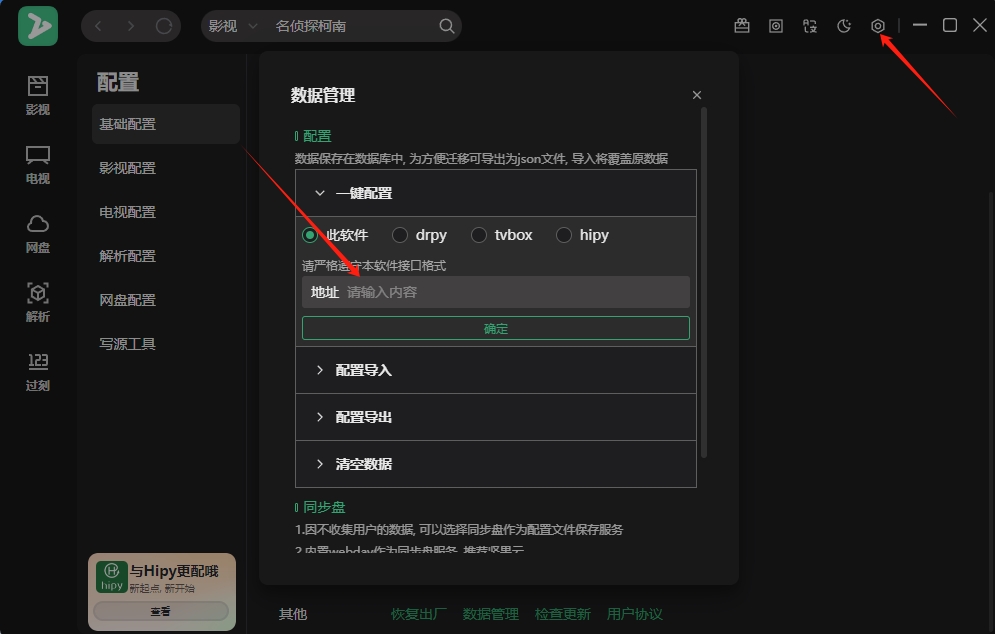
Task: Open 过刻 in left sidebar
Action: click(37, 372)
